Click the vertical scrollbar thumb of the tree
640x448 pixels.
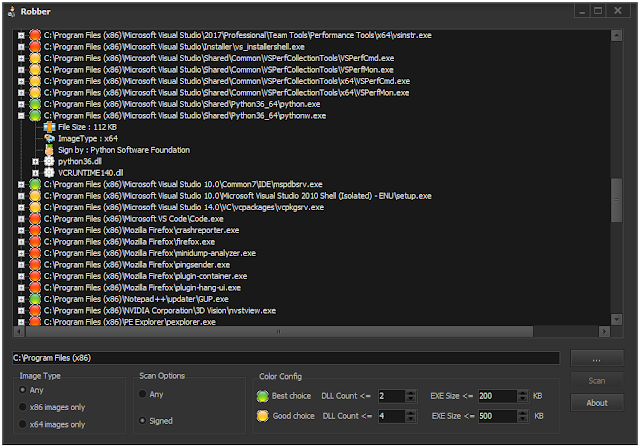[616, 200]
